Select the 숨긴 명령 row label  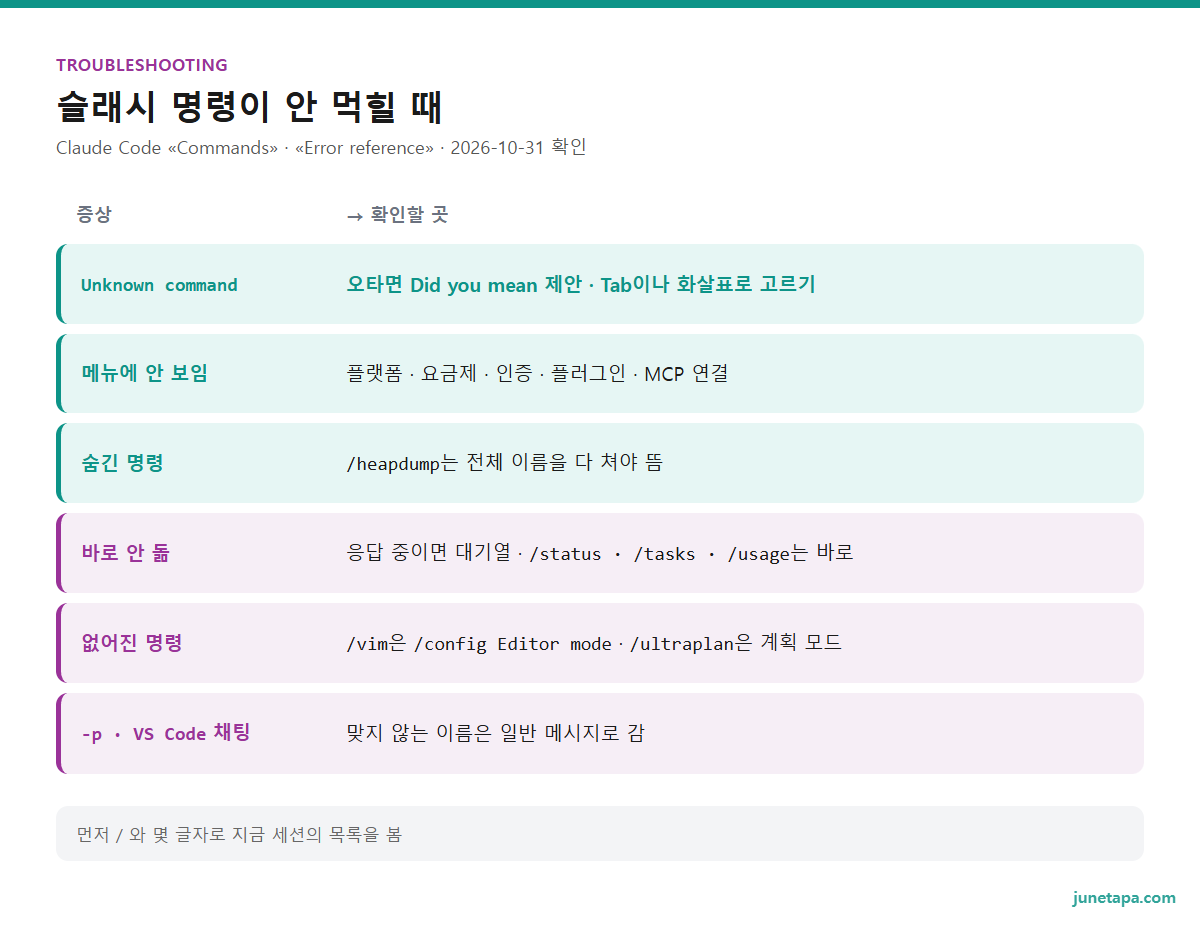click(x=122, y=463)
